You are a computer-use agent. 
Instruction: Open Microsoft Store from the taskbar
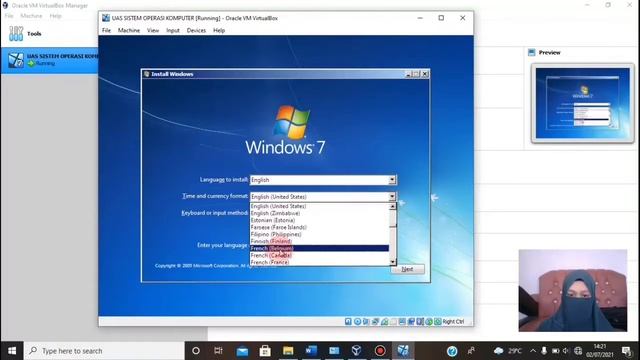[265, 351]
